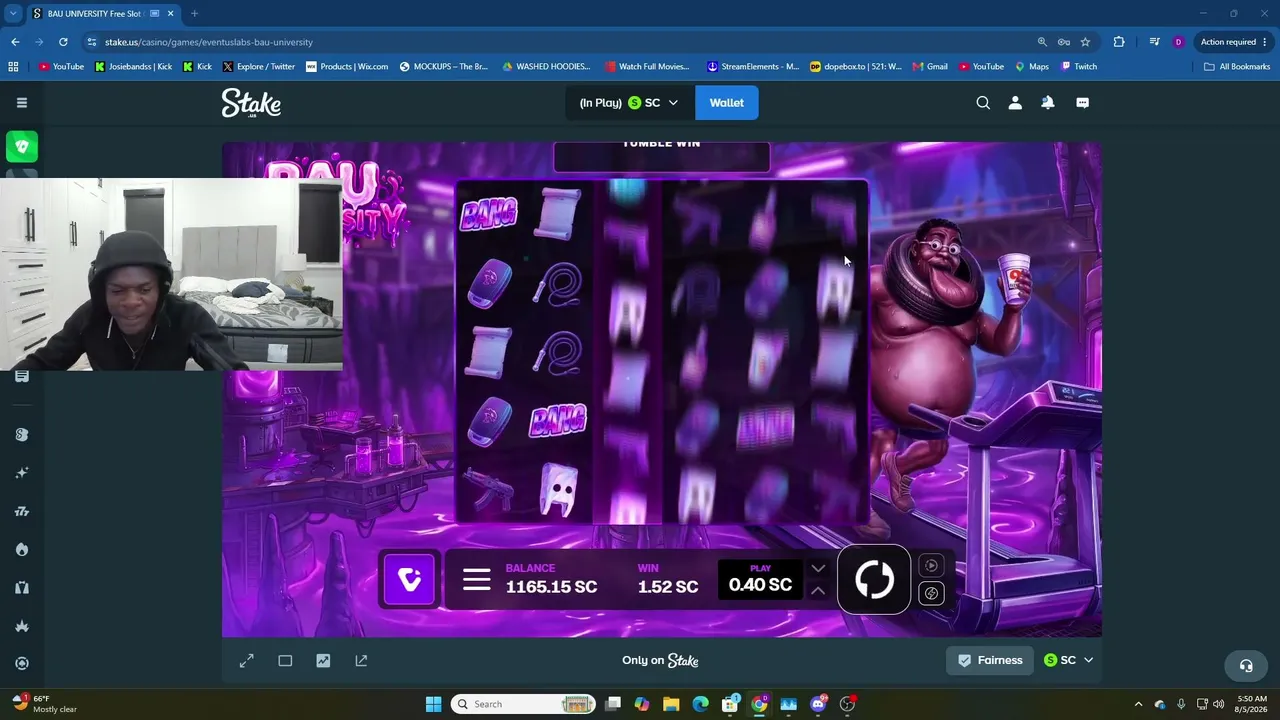
Task: Open File Explorer from the taskbar
Action: 671,704
